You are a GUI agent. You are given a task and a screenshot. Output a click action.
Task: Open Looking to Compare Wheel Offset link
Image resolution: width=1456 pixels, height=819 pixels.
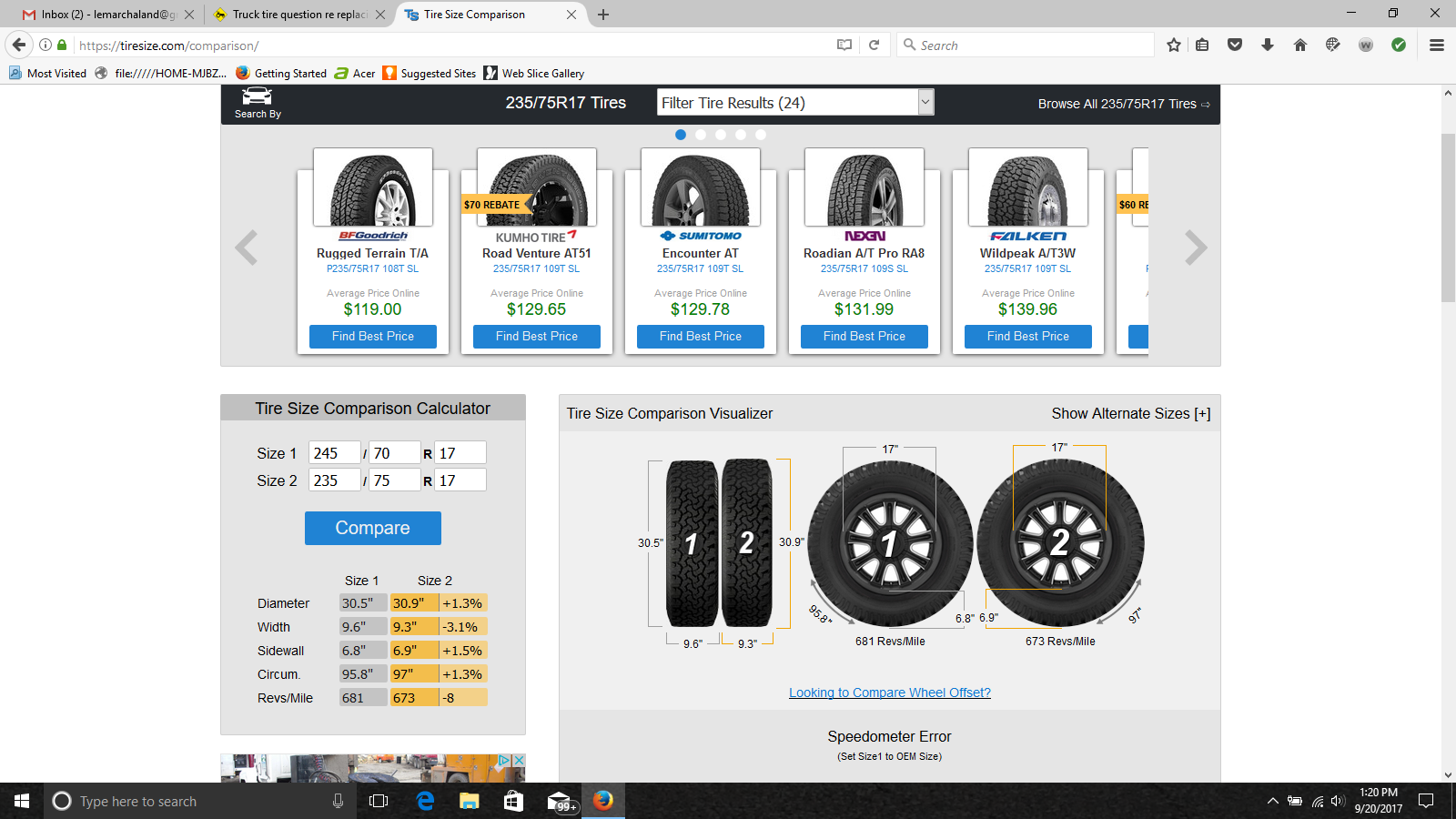tap(889, 693)
